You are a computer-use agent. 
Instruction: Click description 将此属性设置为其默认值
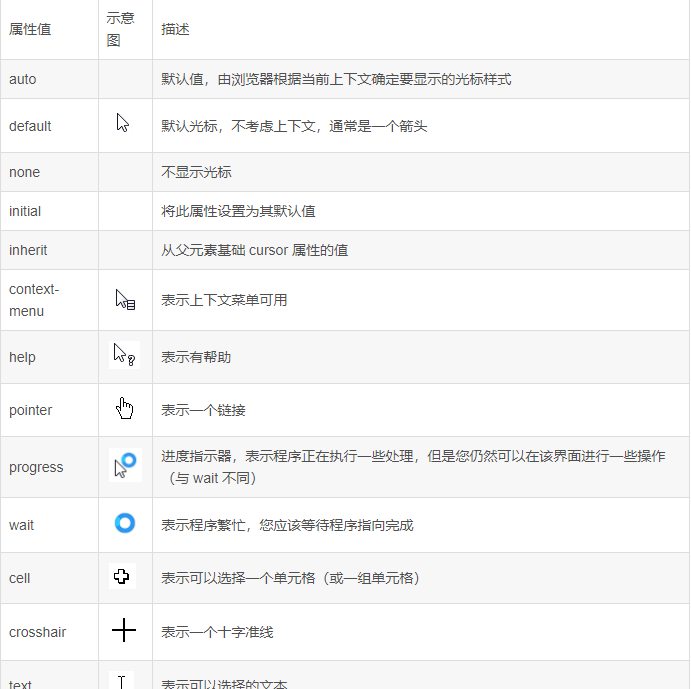coord(238,211)
